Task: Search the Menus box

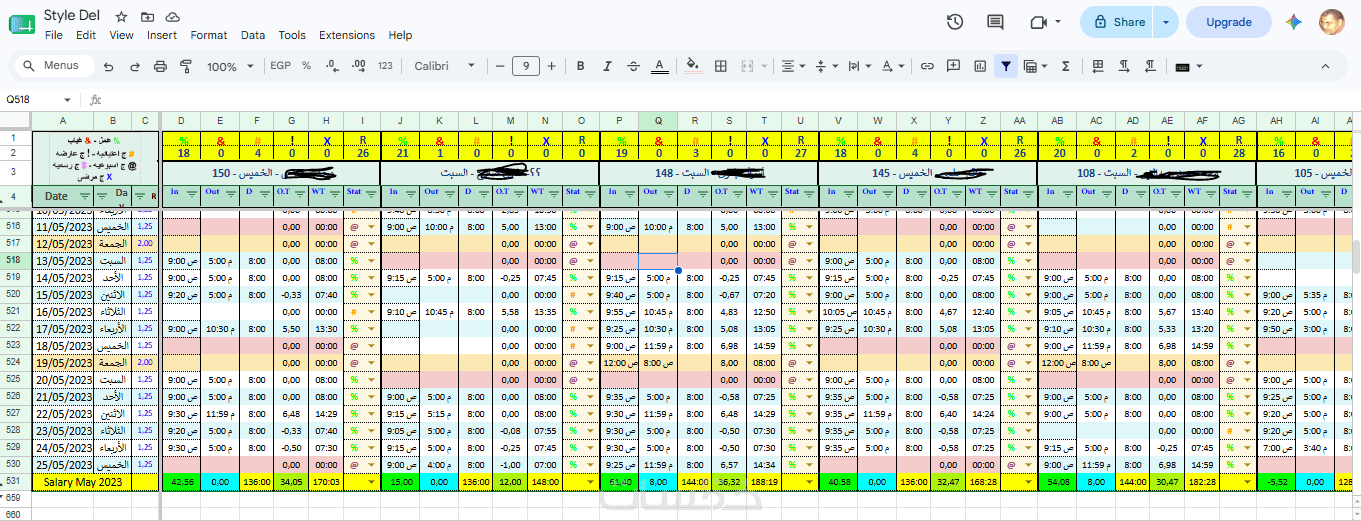Action: pos(55,66)
